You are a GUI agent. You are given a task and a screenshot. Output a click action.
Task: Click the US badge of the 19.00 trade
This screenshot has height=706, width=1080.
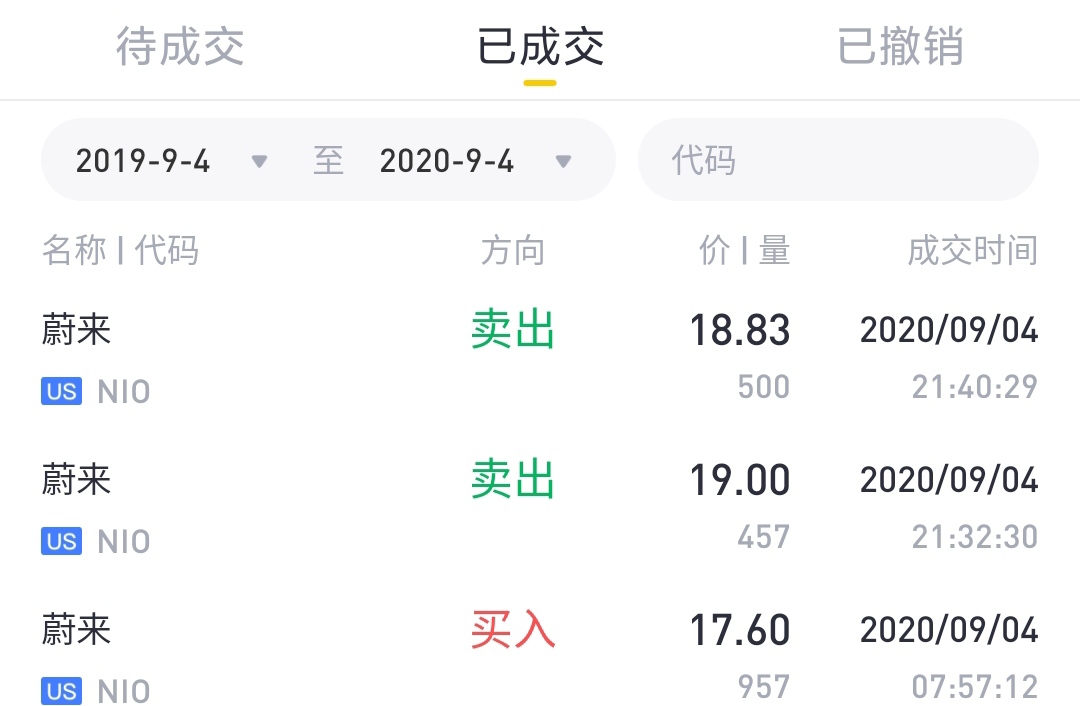click(x=61, y=541)
